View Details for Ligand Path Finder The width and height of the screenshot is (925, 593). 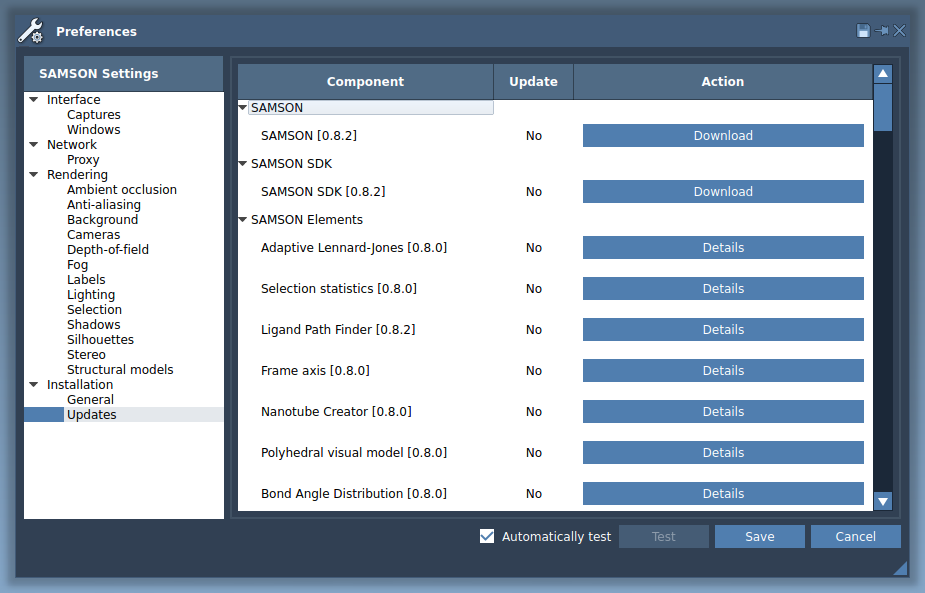[x=723, y=330]
